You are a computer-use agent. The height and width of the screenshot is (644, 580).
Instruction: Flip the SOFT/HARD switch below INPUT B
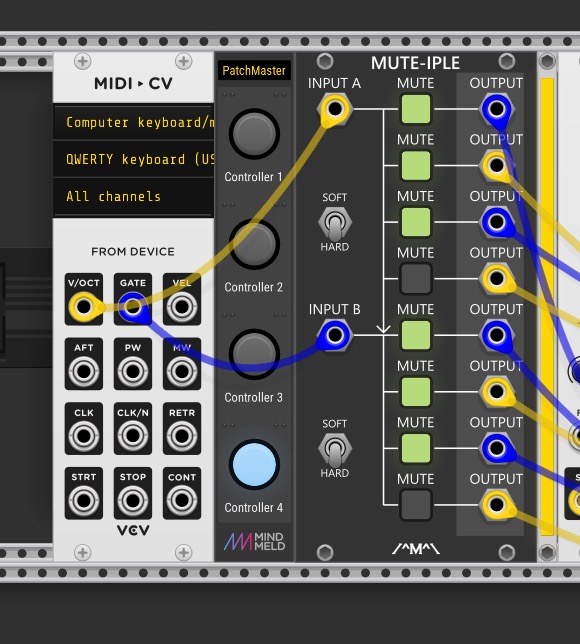(335, 448)
